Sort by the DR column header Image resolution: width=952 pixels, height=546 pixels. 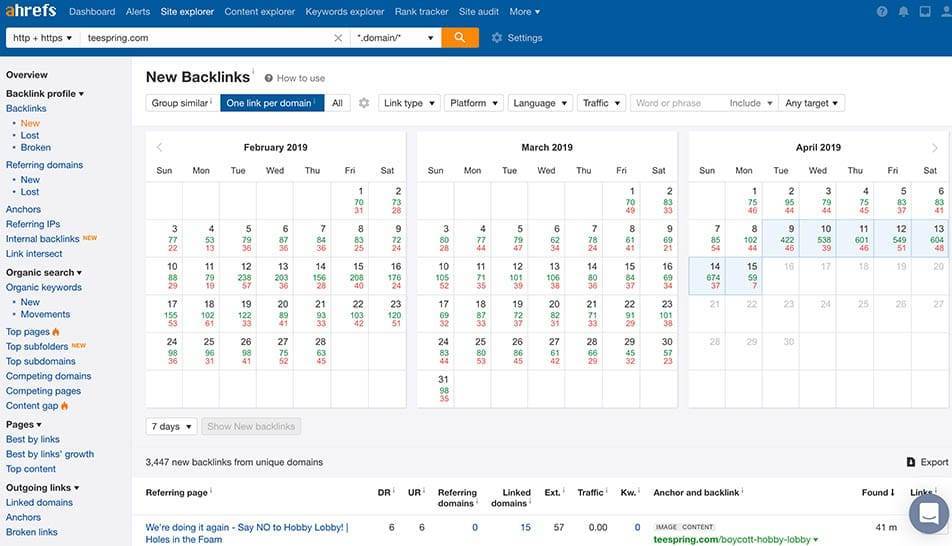(385, 493)
